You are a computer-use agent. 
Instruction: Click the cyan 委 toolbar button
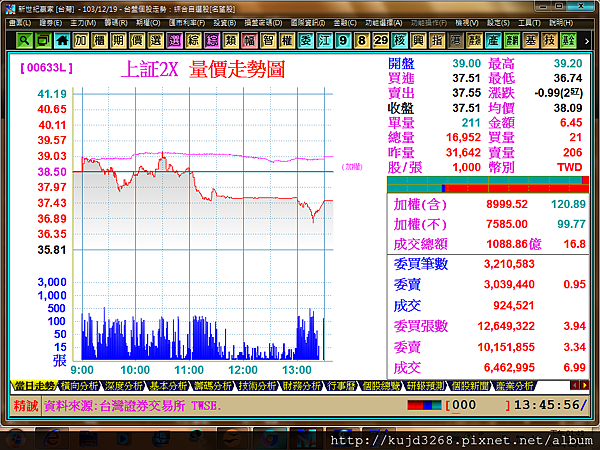pos(305,40)
